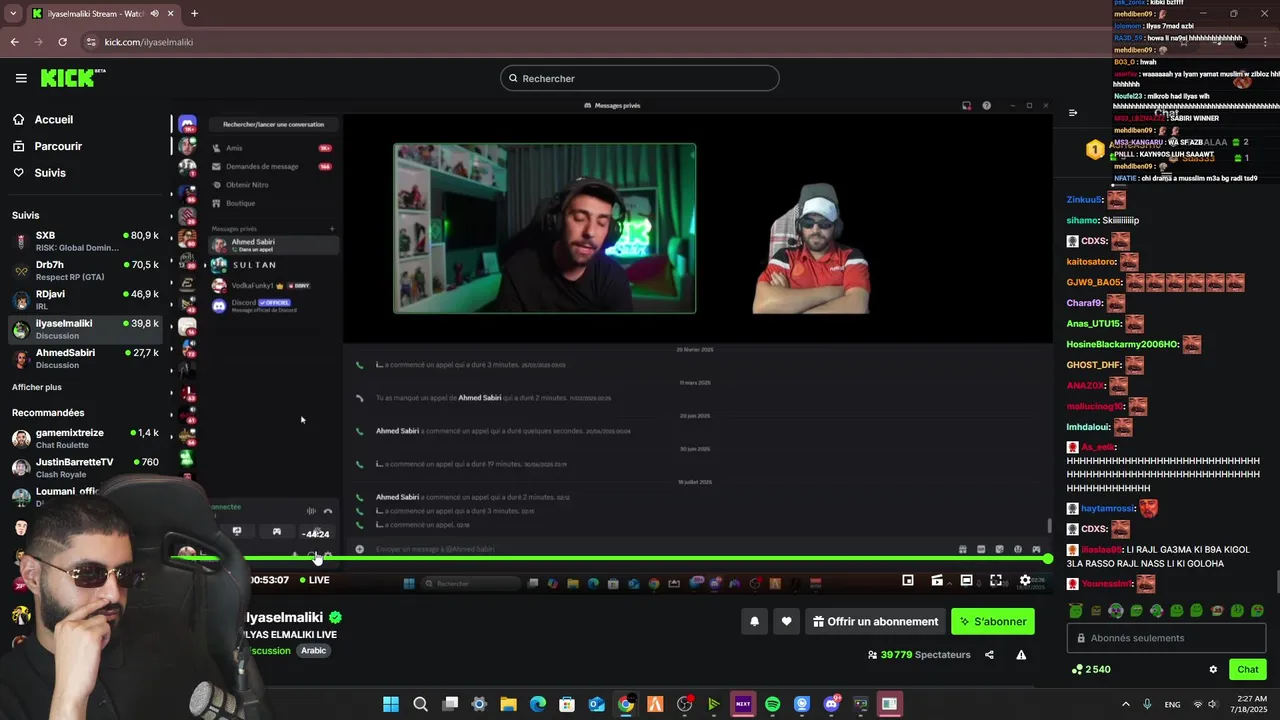Screen dimensions: 1280x720
Task: Focus the Rechercher search field
Action: click(640, 78)
